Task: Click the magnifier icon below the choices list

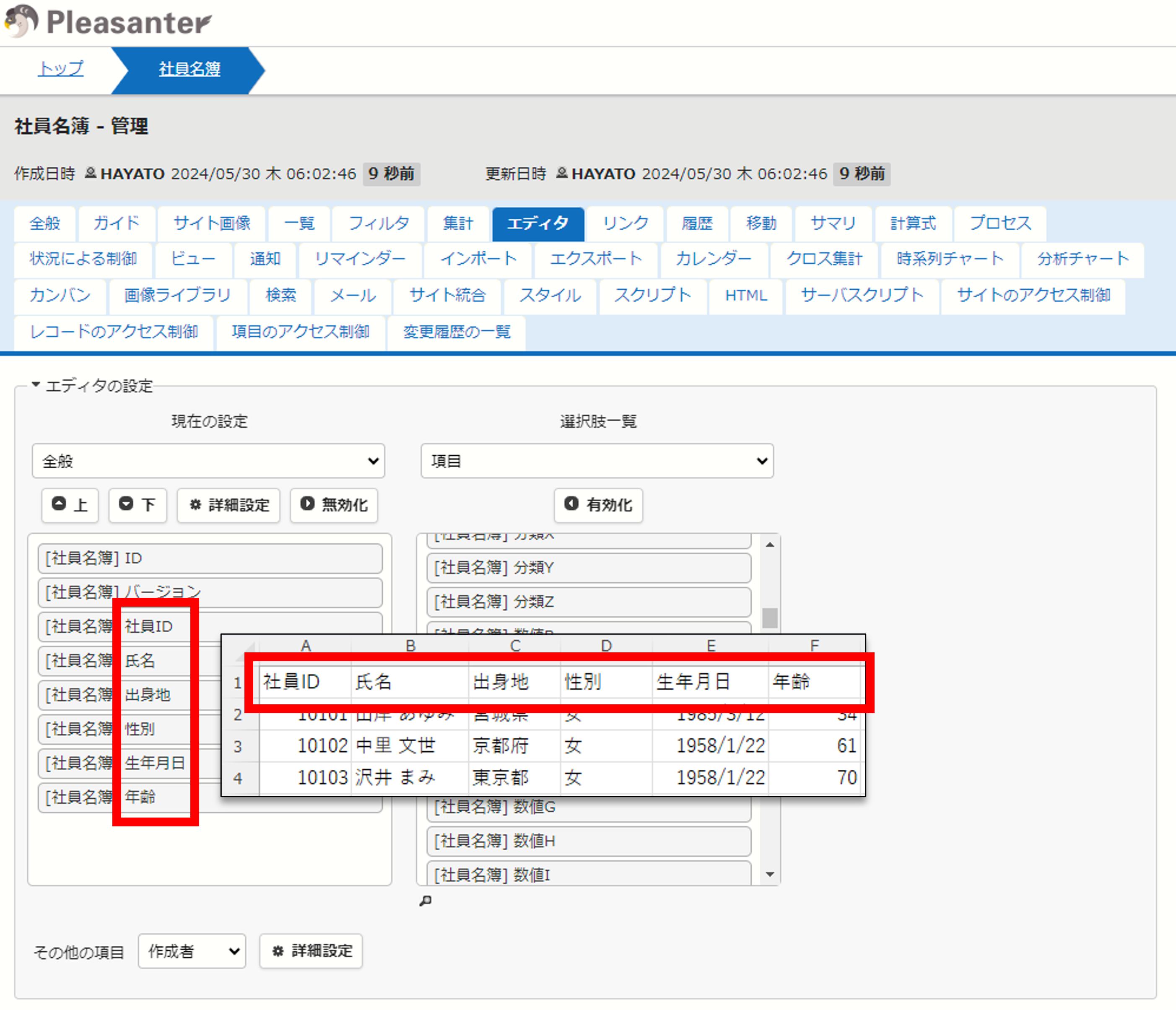Action: coord(425,901)
